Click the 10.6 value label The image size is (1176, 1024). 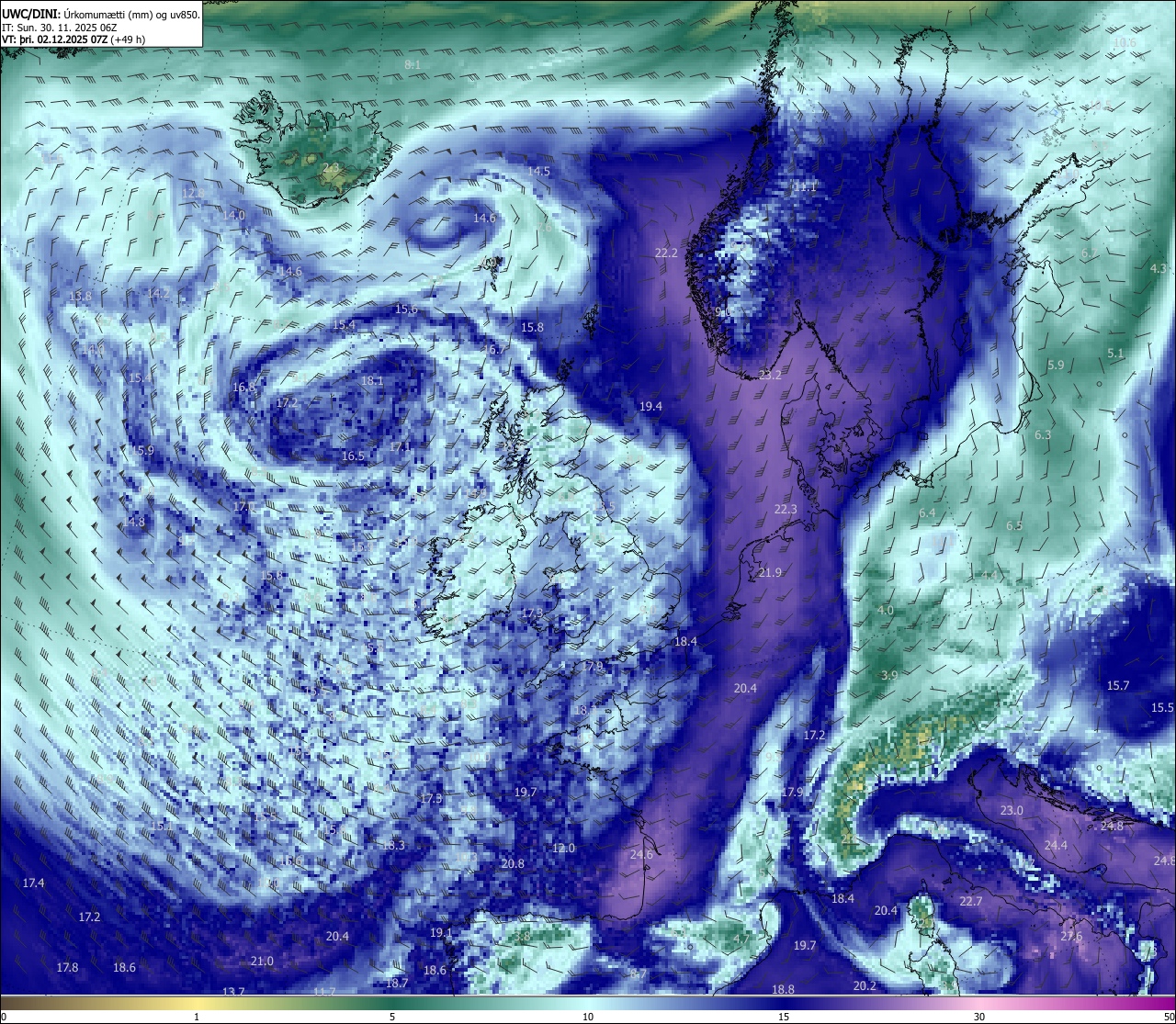1125,42
